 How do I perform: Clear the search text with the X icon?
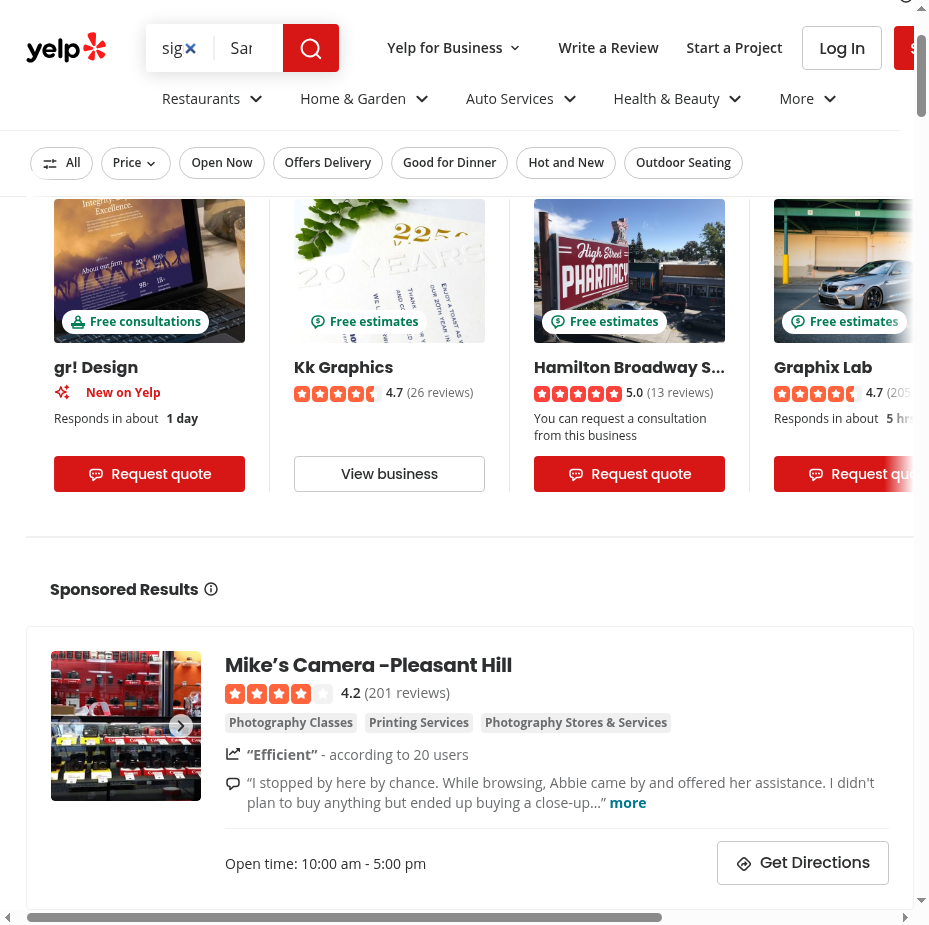pyautogui.click(x=191, y=49)
